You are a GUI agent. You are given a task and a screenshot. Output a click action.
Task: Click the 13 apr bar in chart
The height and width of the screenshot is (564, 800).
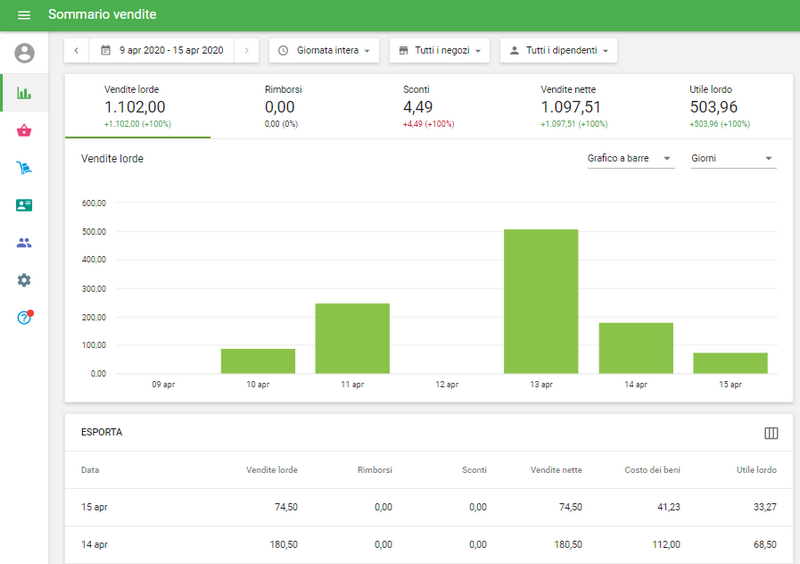pyautogui.click(x=541, y=301)
